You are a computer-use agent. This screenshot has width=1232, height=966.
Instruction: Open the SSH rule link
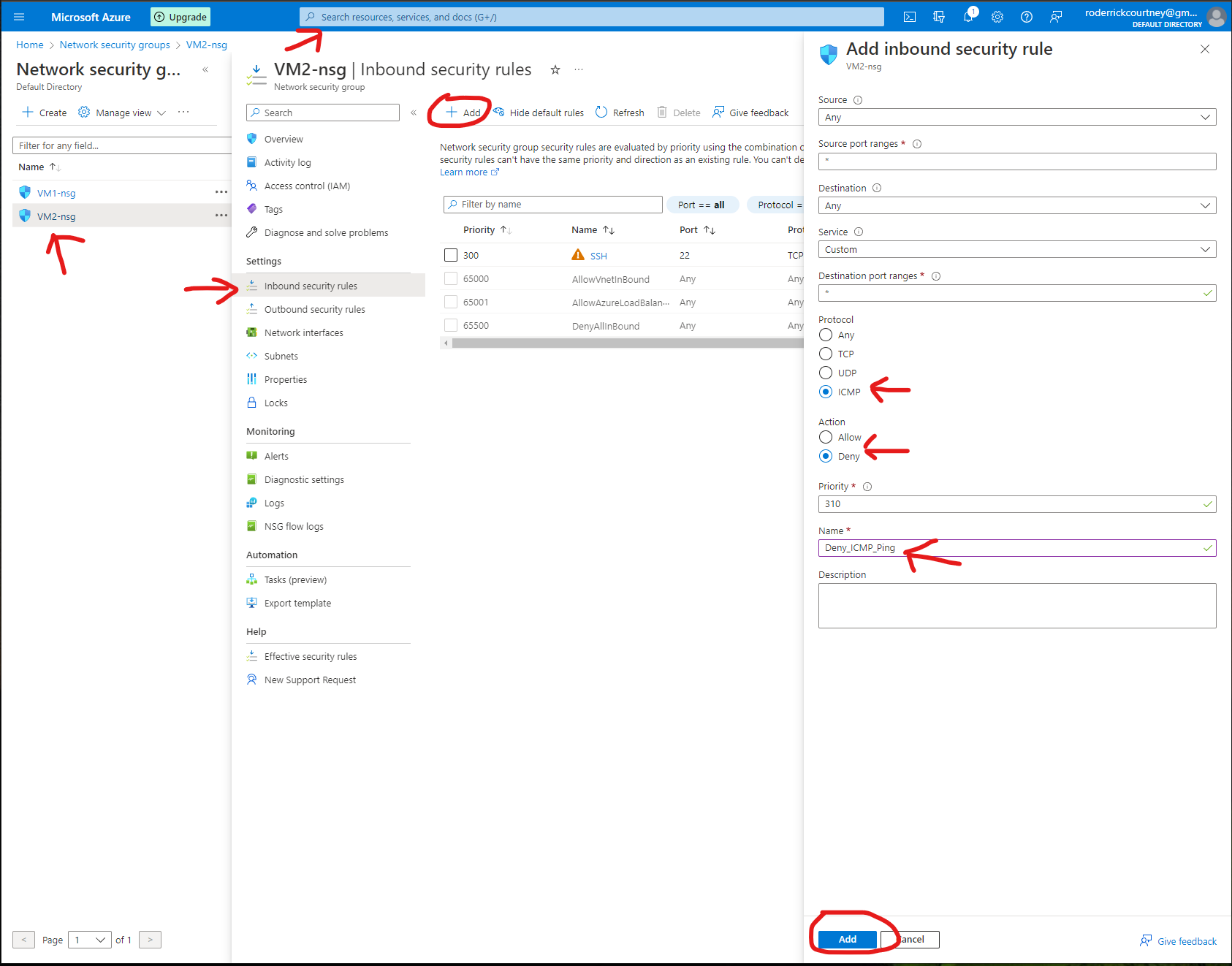click(x=598, y=256)
